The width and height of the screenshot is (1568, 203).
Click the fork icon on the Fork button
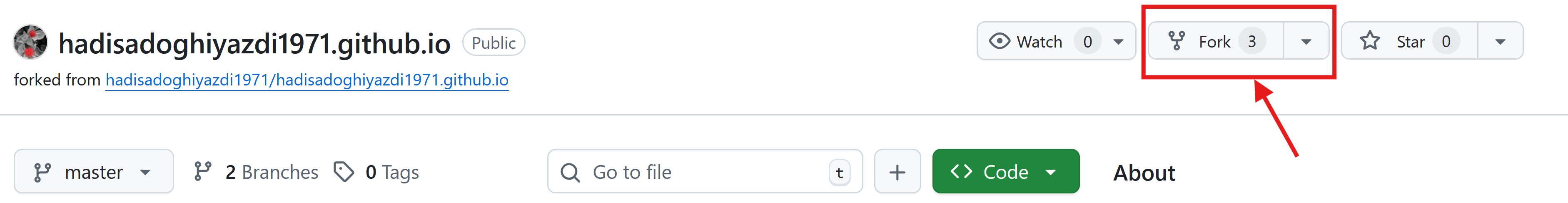click(x=1176, y=41)
